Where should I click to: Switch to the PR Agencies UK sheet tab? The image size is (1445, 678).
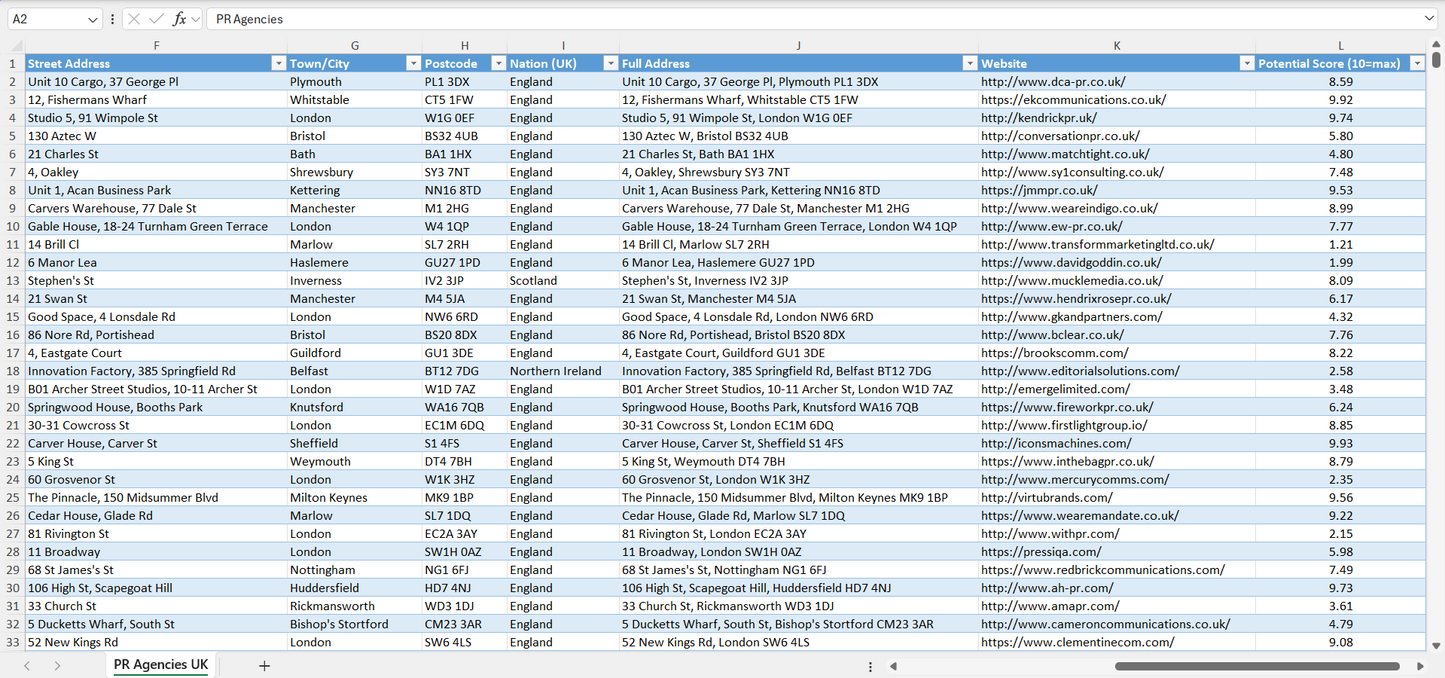160,664
